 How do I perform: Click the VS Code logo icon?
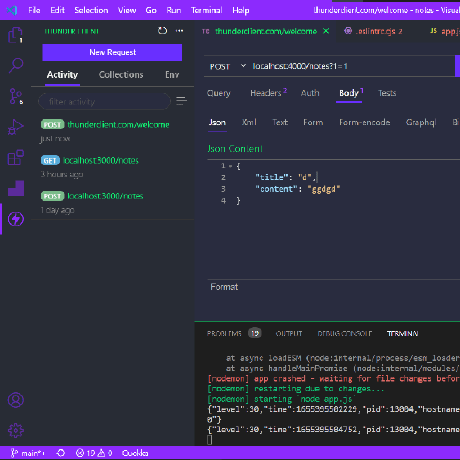click(x=12, y=10)
